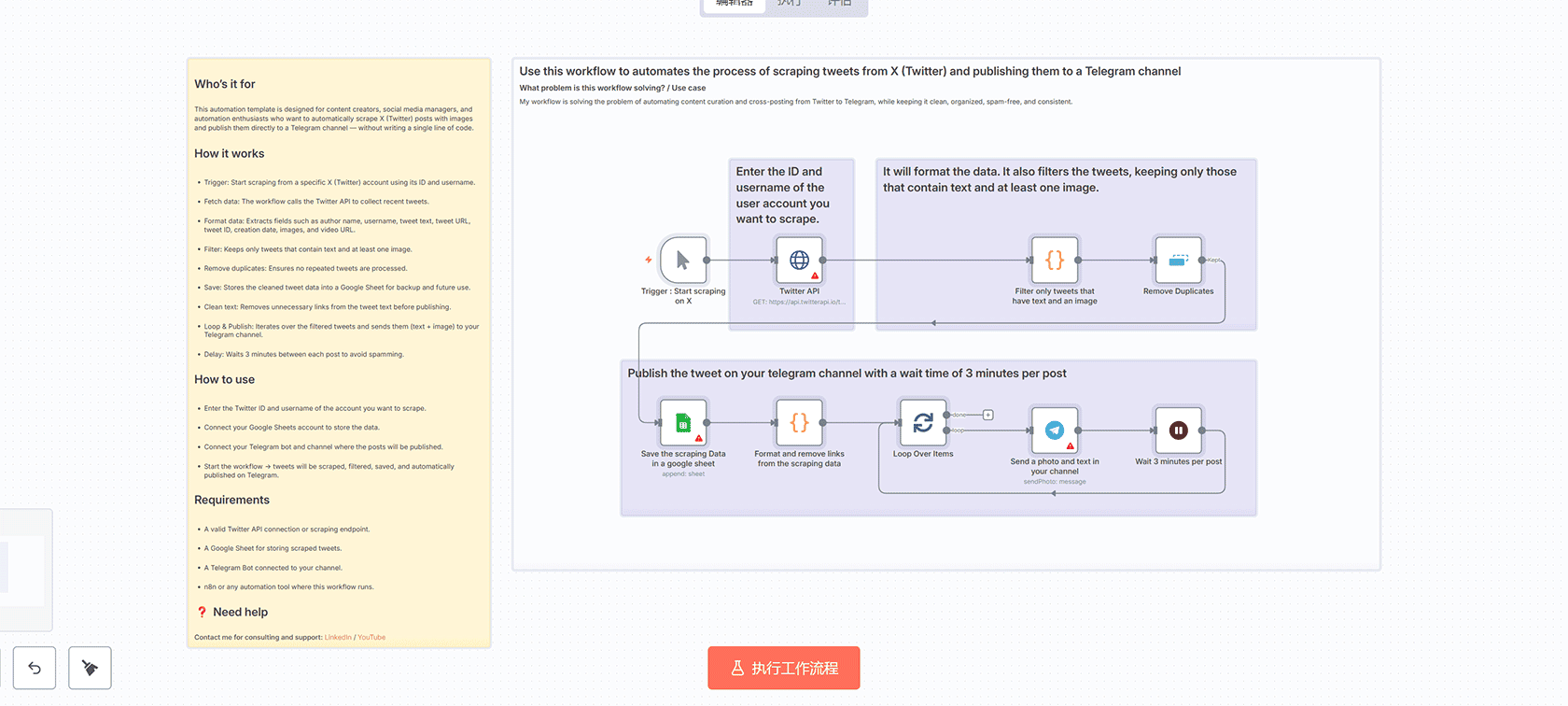Select the Wait 3 minutes pause node
Screen dimensions: 1568x706
pos(1178,431)
